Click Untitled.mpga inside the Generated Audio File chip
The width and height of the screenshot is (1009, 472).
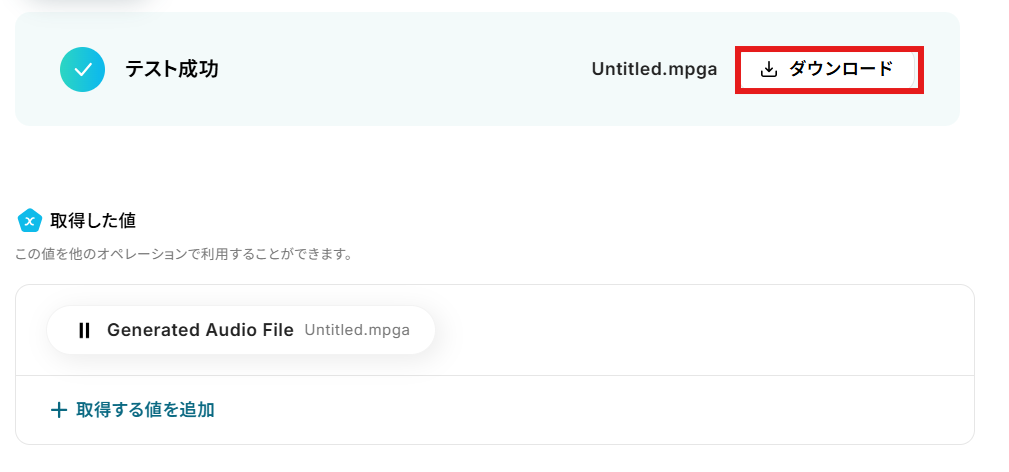(x=357, y=330)
